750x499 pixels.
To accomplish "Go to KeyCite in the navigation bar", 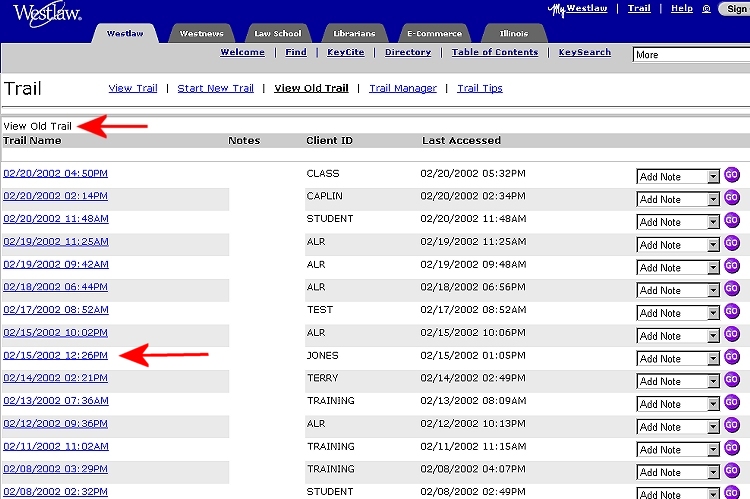I will point(346,52).
